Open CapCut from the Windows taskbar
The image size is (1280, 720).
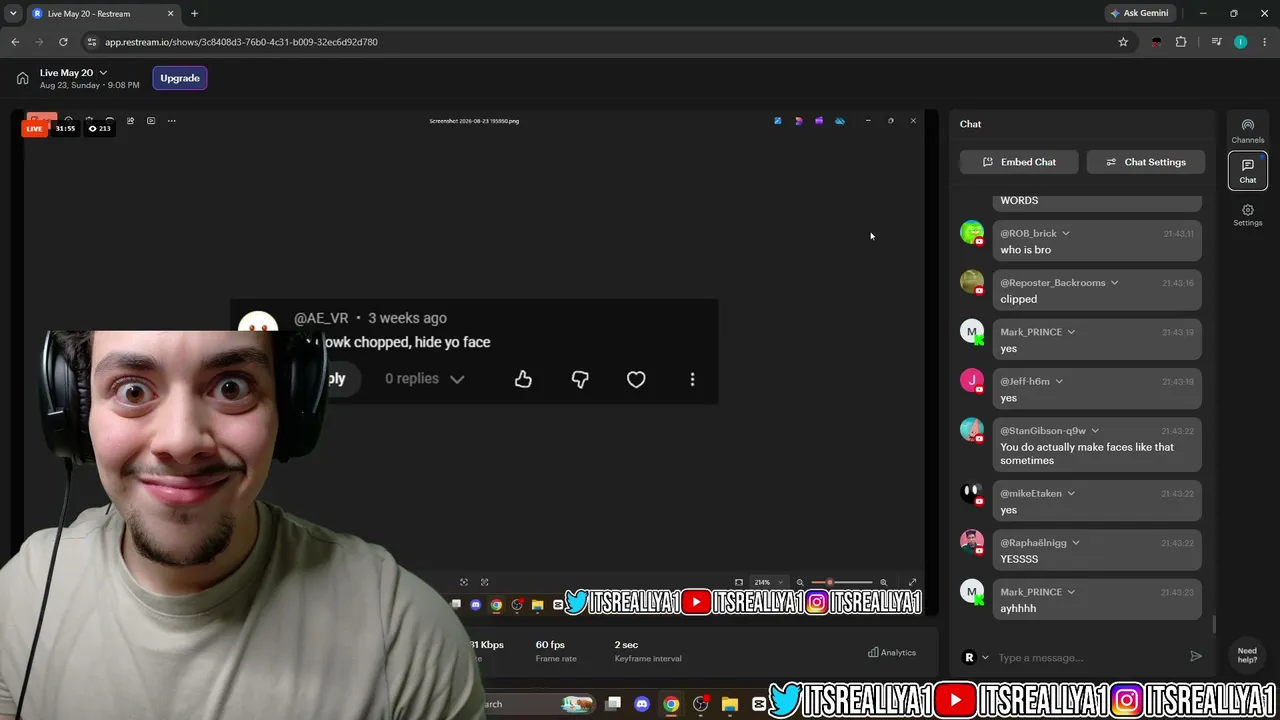tap(759, 704)
